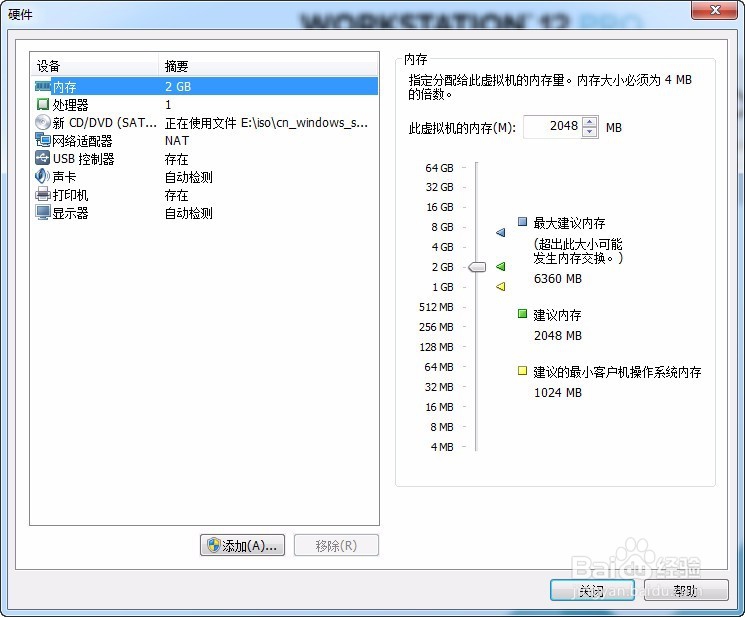The height and width of the screenshot is (617, 745).
Task: Select the memory (内存) device icon
Action: (x=43, y=86)
